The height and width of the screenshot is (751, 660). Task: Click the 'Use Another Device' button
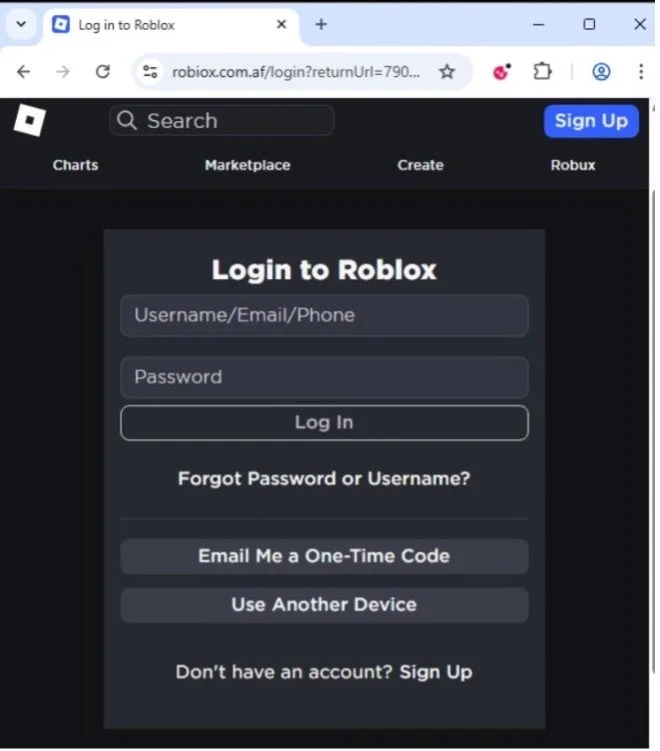point(324,605)
